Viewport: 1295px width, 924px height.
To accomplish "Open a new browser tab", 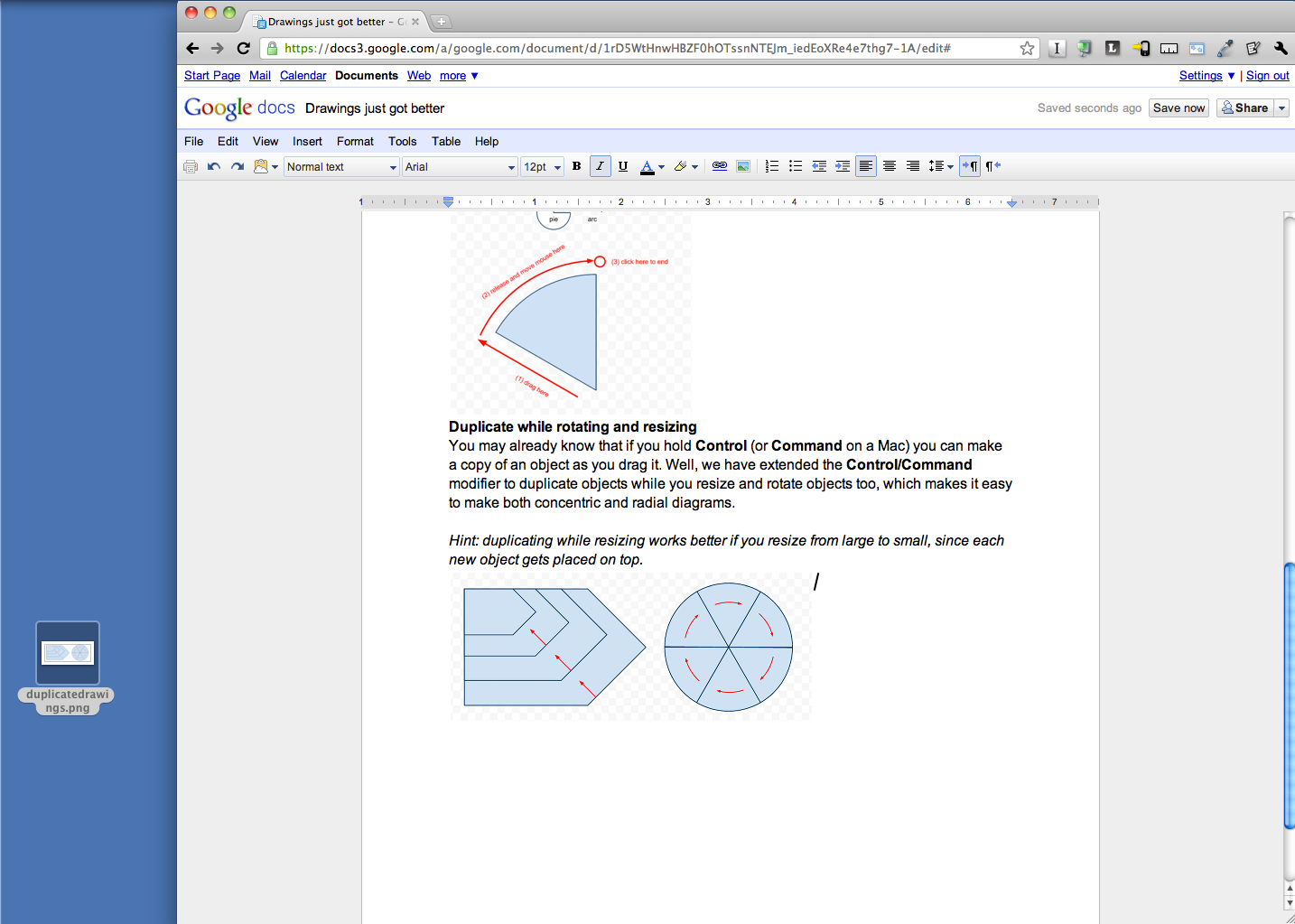I will (441, 22).
